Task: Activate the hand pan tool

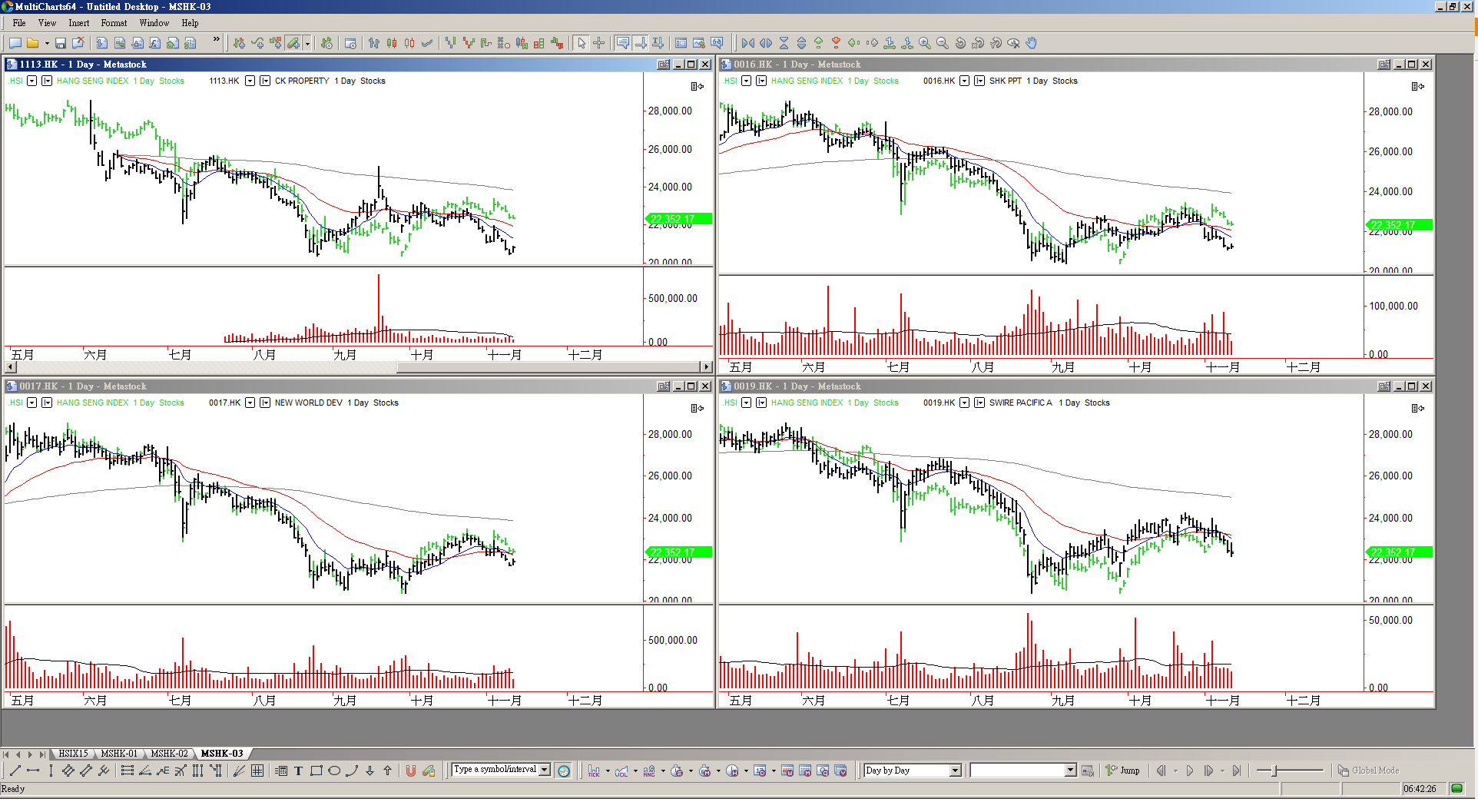Action: click(1031, 43)
